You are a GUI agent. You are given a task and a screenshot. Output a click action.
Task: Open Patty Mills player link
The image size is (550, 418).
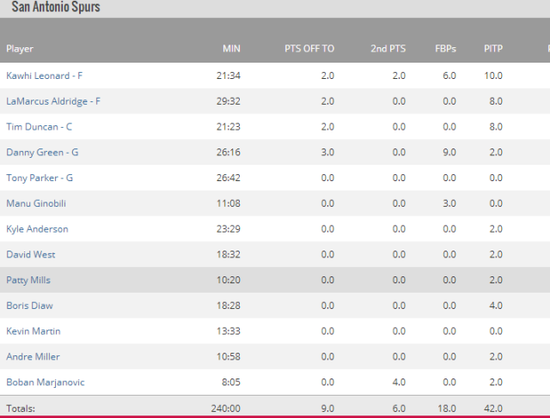tap(28, 280)
